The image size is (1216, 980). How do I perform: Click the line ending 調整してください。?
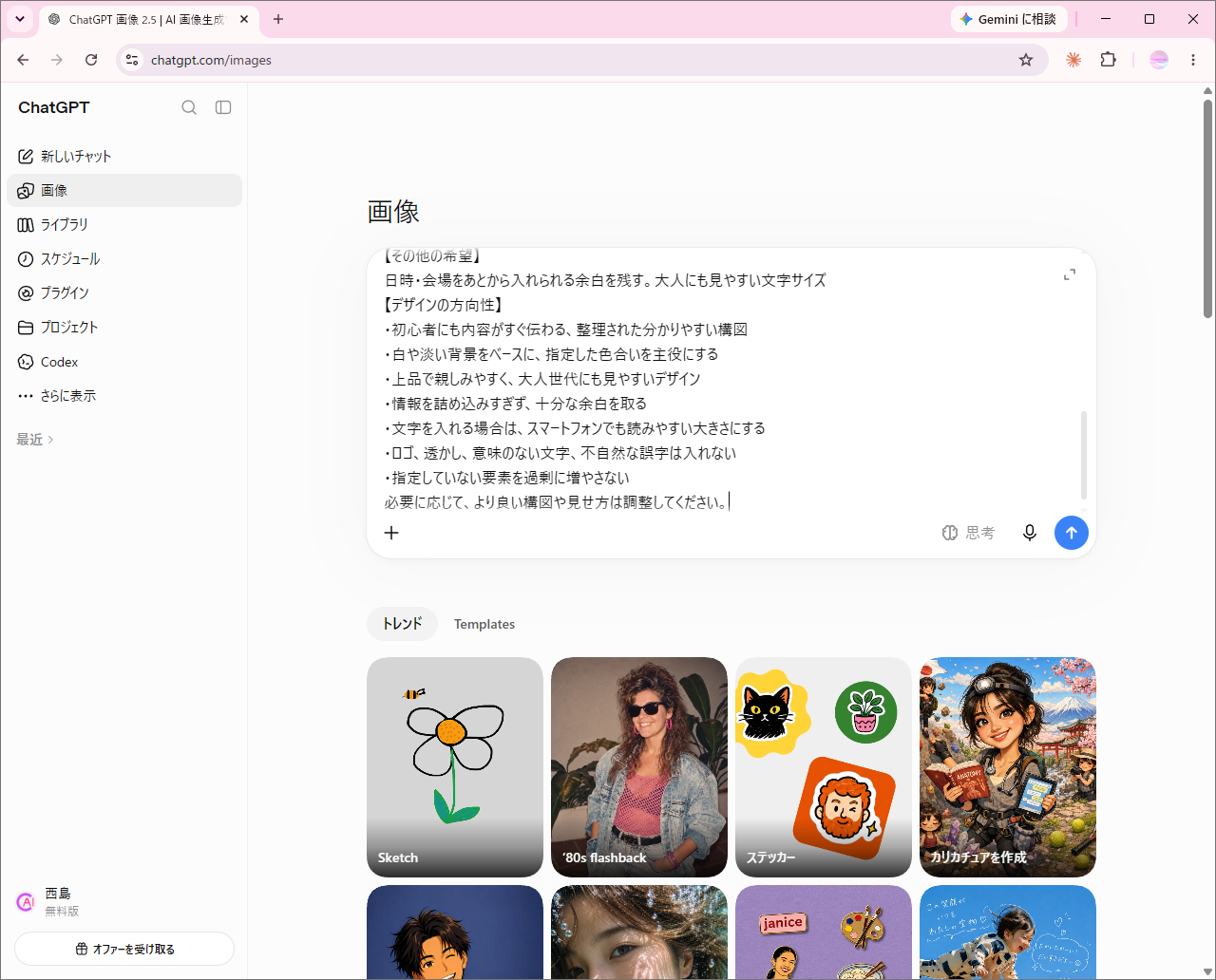point(557,502)
